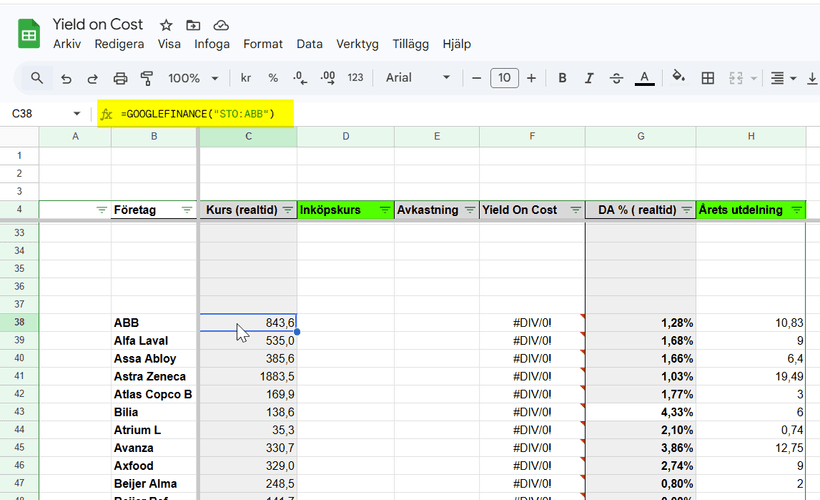
Task: Toggle bold formatting
Action: [x=563, y=78]
